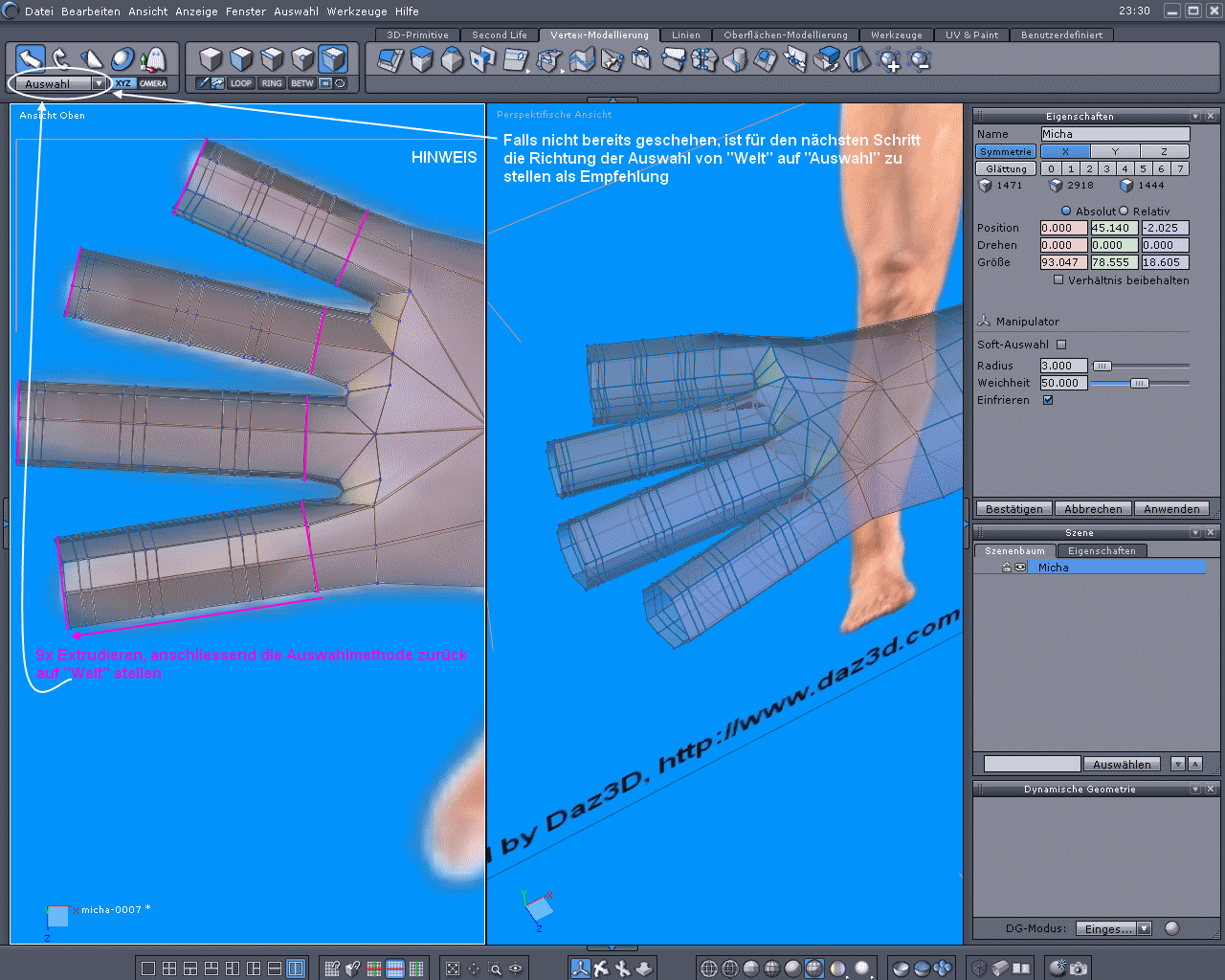Toggle the CAMERA manipulator orientation
Screen dimensions: 1225x980
153,83
